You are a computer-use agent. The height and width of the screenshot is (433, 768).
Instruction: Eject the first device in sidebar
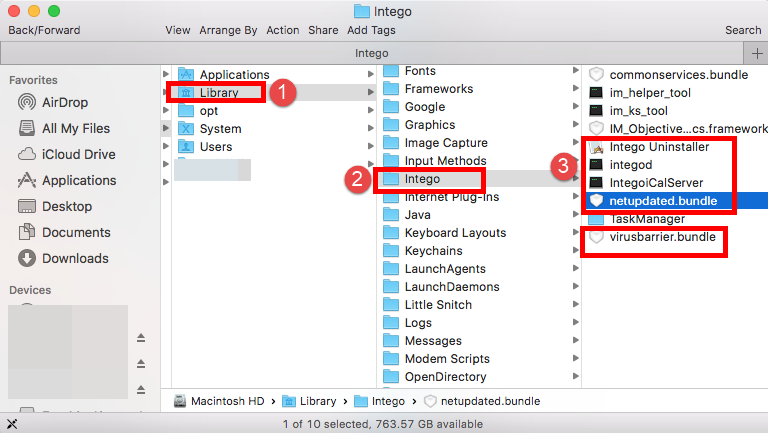[x=141, y=337]
